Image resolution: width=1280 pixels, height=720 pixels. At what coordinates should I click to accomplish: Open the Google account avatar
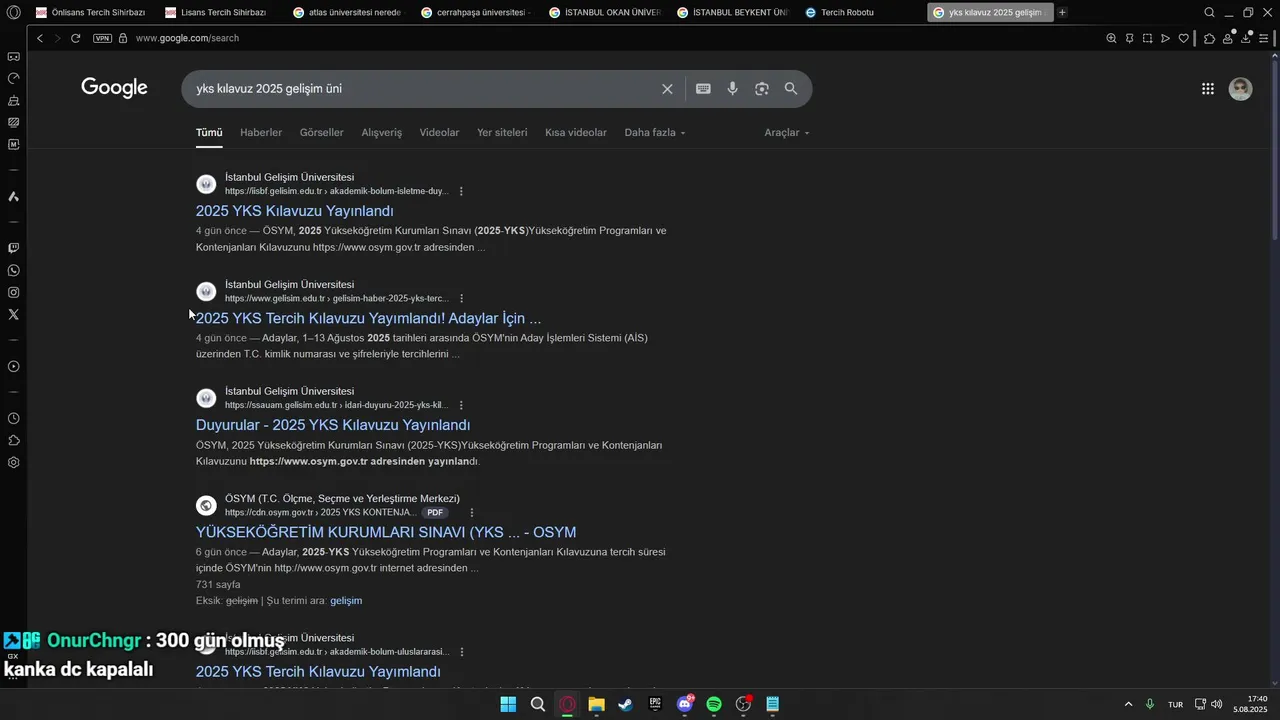pyautogui.click(x=1240, y=89)
